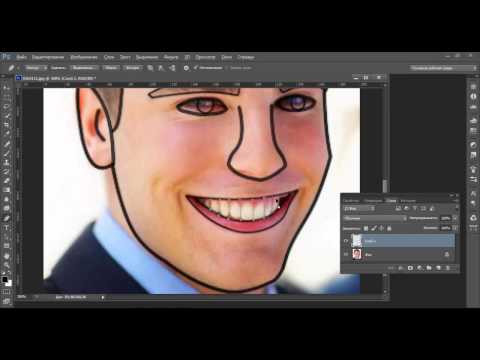Select the Zoom tool

(6, 265)
